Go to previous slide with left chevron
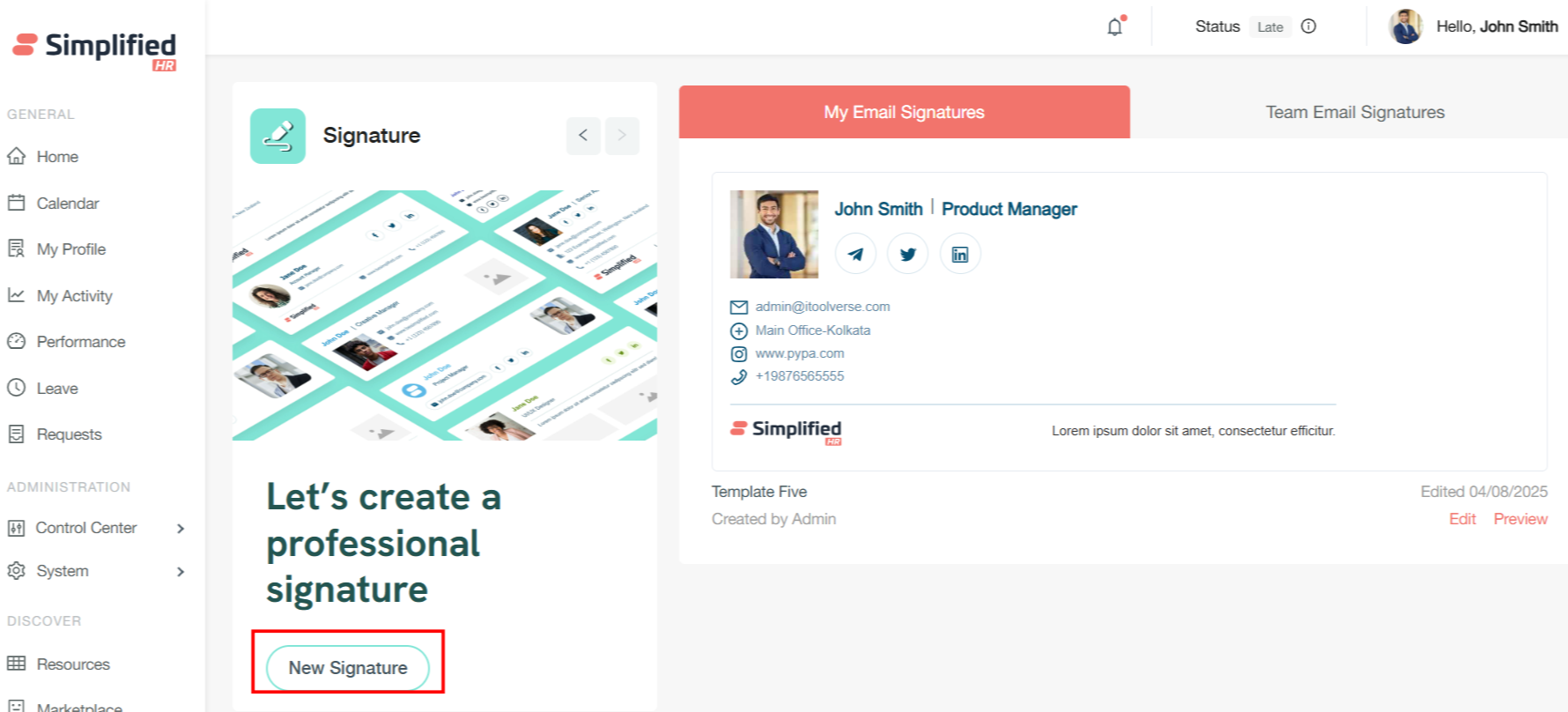The height and width of the screenshot is (712, 1568). coord(583,136)
